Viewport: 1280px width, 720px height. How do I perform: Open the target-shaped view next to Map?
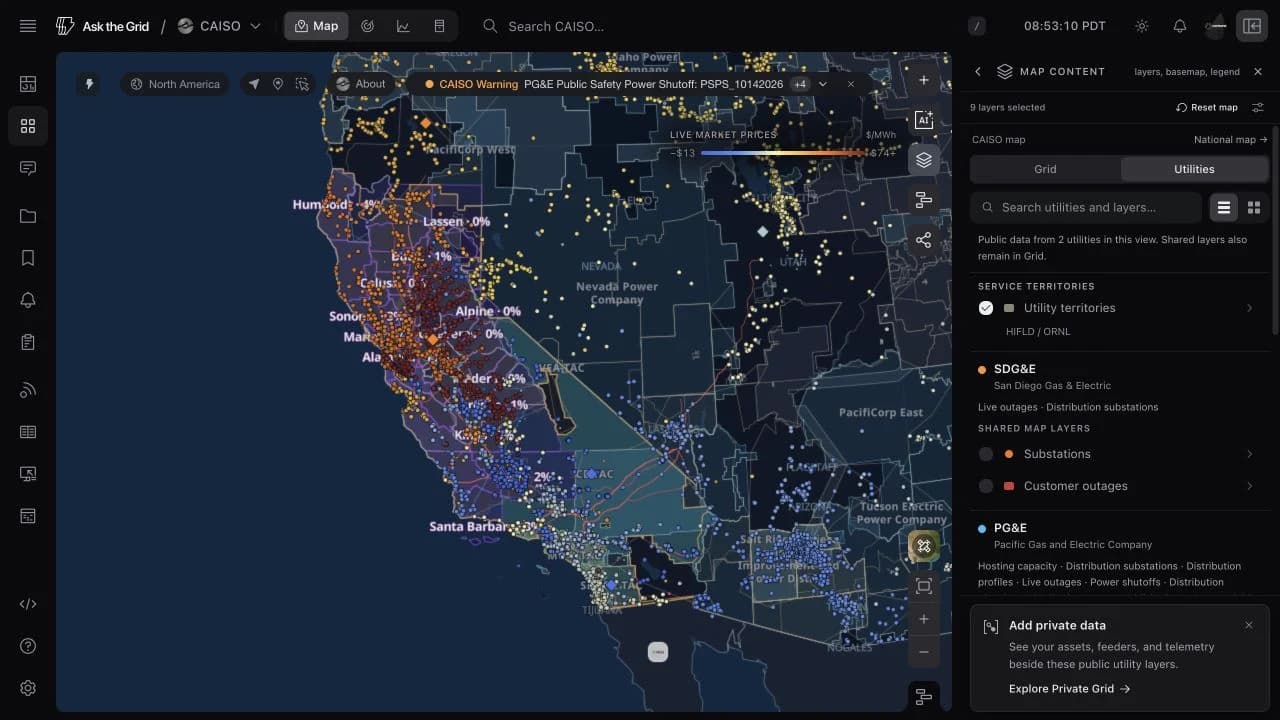[x=367, y=26]
